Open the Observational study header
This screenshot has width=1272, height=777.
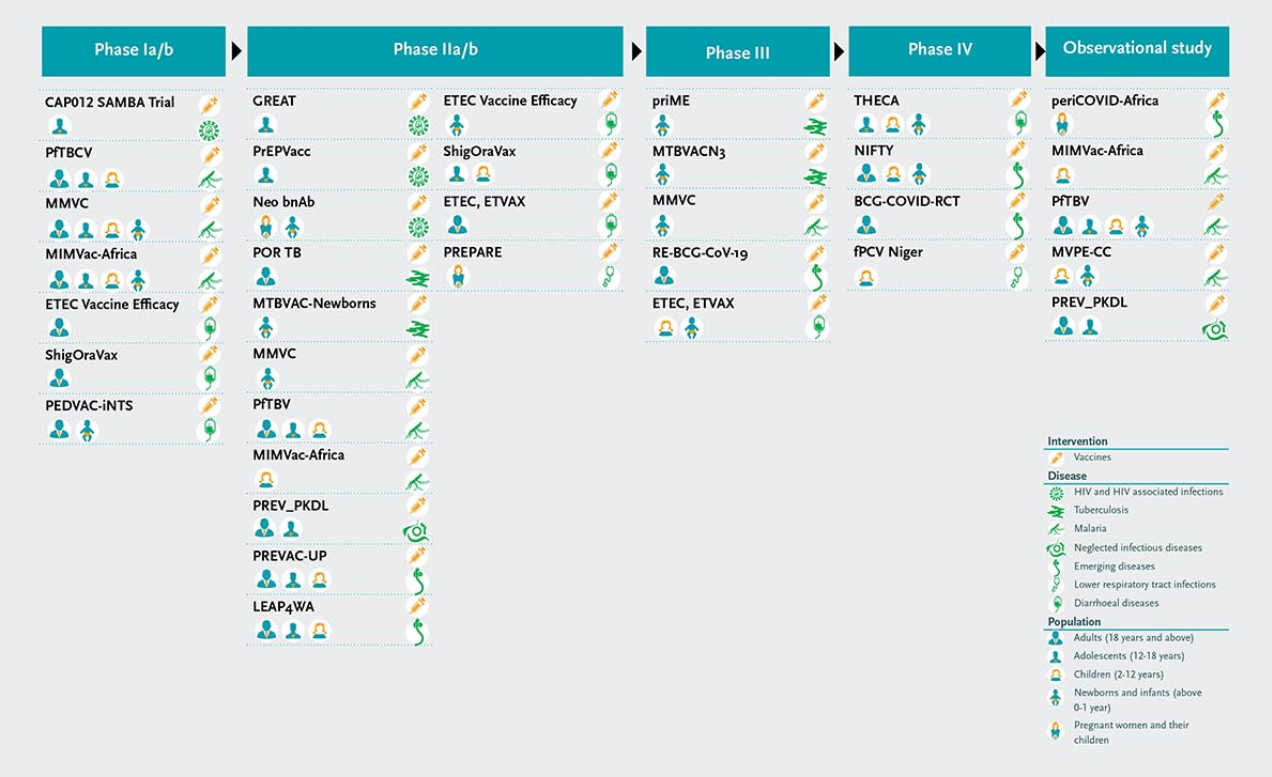1137,51
